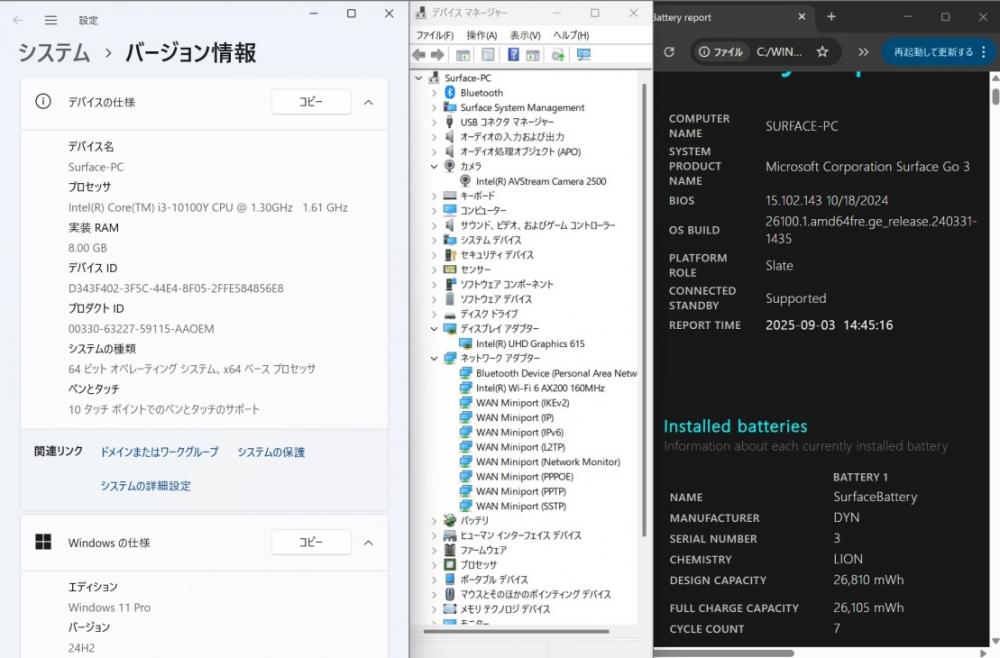The image size is (1000, 658).
Task: Open the hamburger menu in Settings
Action: click(51, 20)
